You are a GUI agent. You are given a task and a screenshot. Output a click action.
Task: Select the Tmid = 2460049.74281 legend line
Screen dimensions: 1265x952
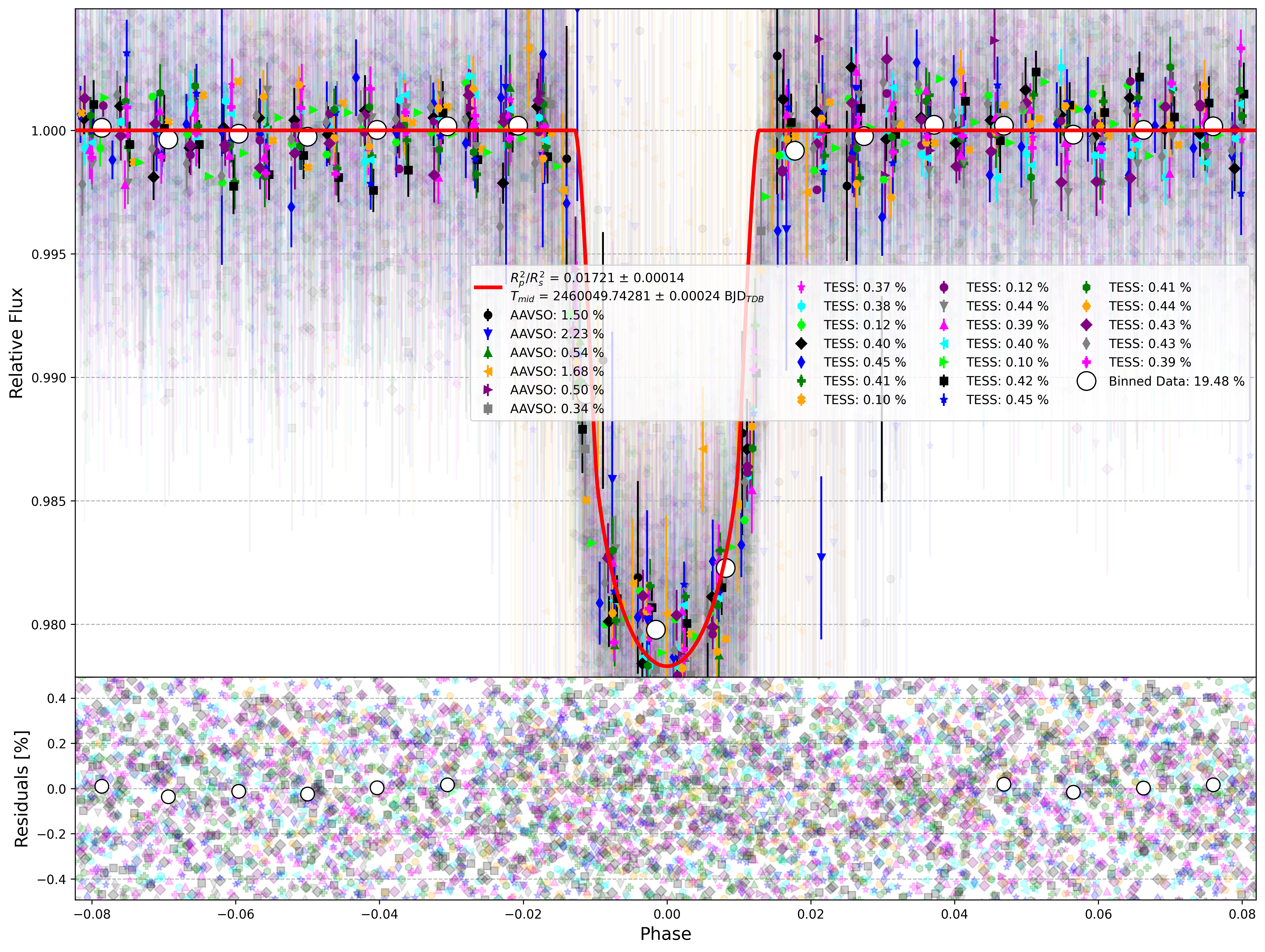click(x=637, y=297)
